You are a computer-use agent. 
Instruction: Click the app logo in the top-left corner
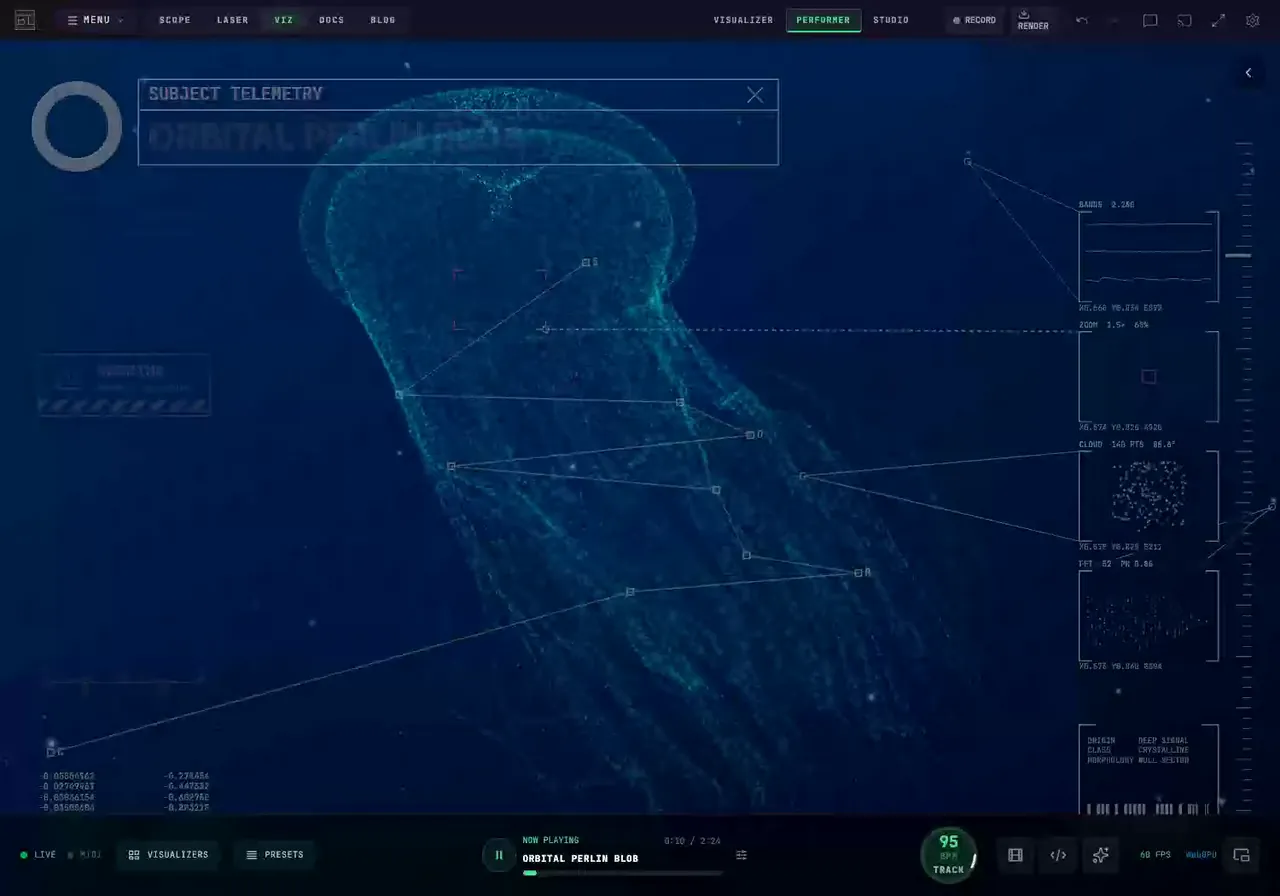(x=25, y=20)
